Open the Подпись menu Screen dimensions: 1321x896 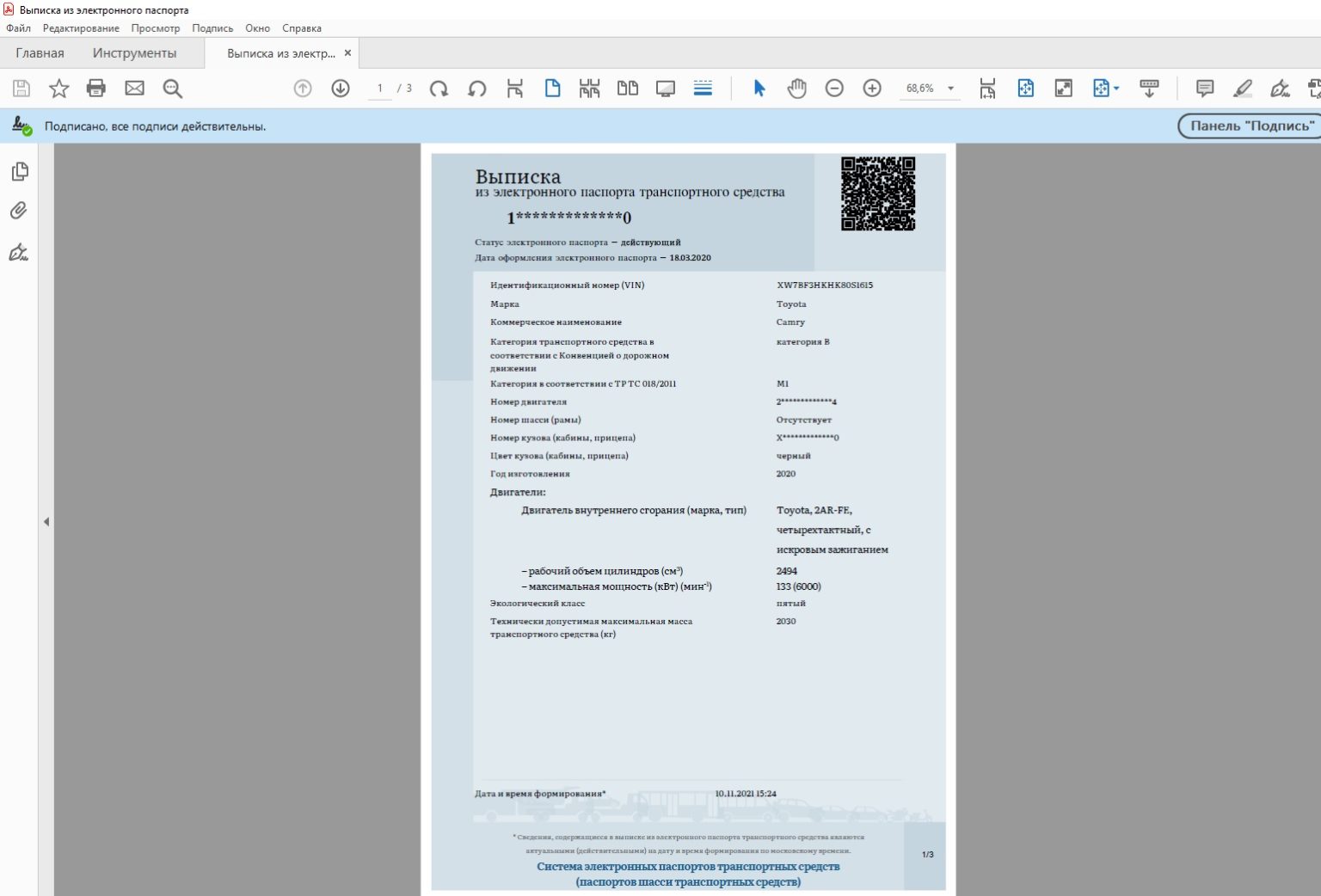coord(212,28)
